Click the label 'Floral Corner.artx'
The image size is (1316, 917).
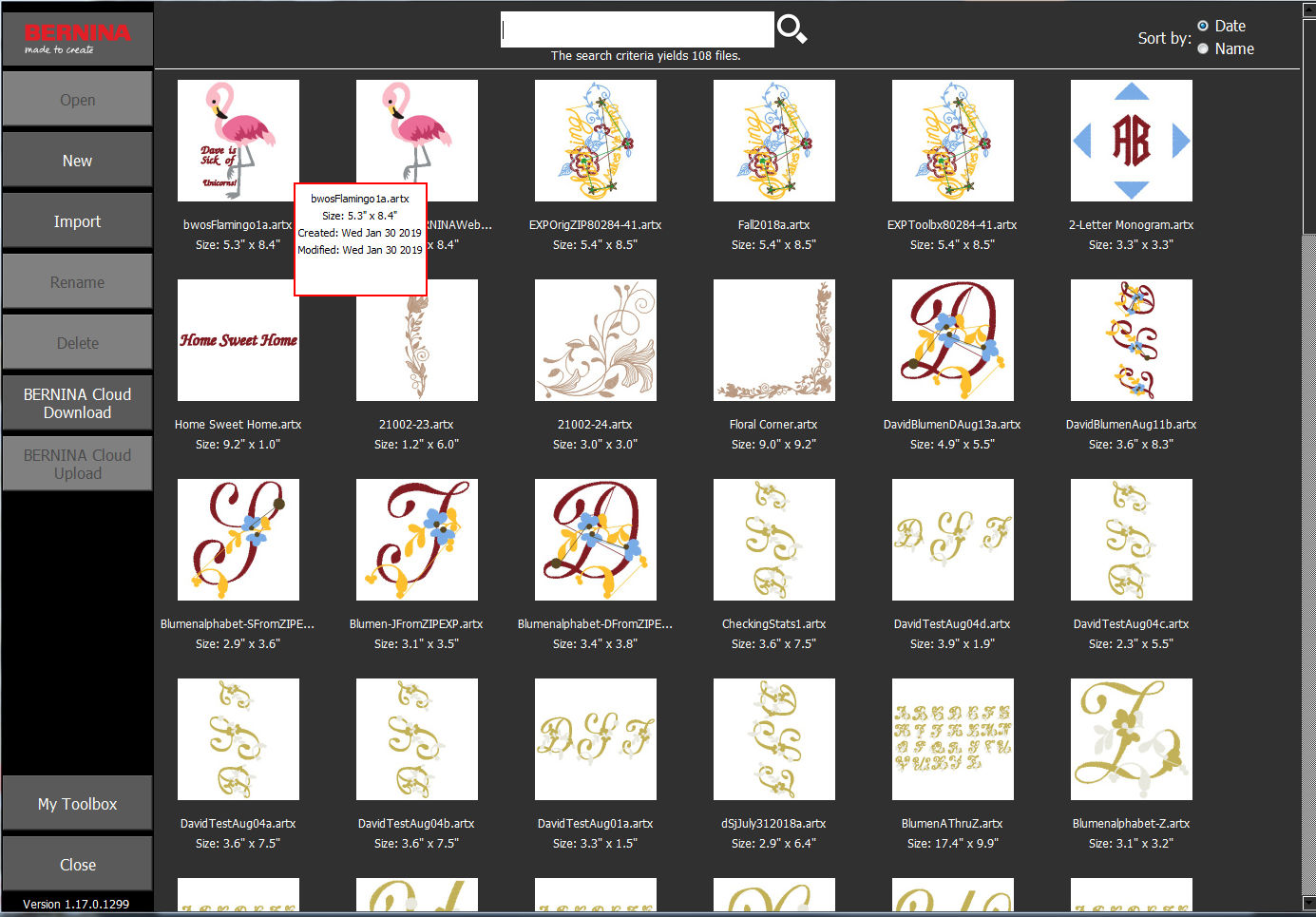click(773, 425)
